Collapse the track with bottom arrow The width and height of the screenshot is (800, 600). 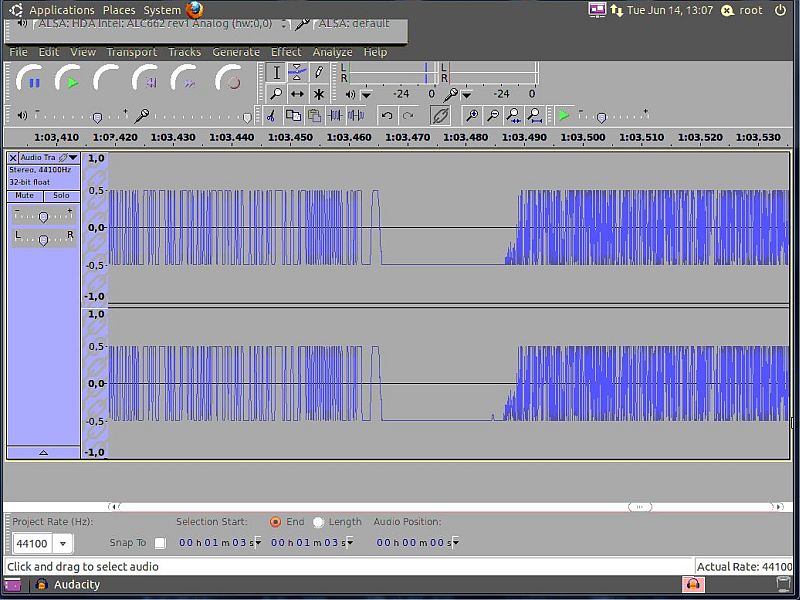[x=43, y=452]
